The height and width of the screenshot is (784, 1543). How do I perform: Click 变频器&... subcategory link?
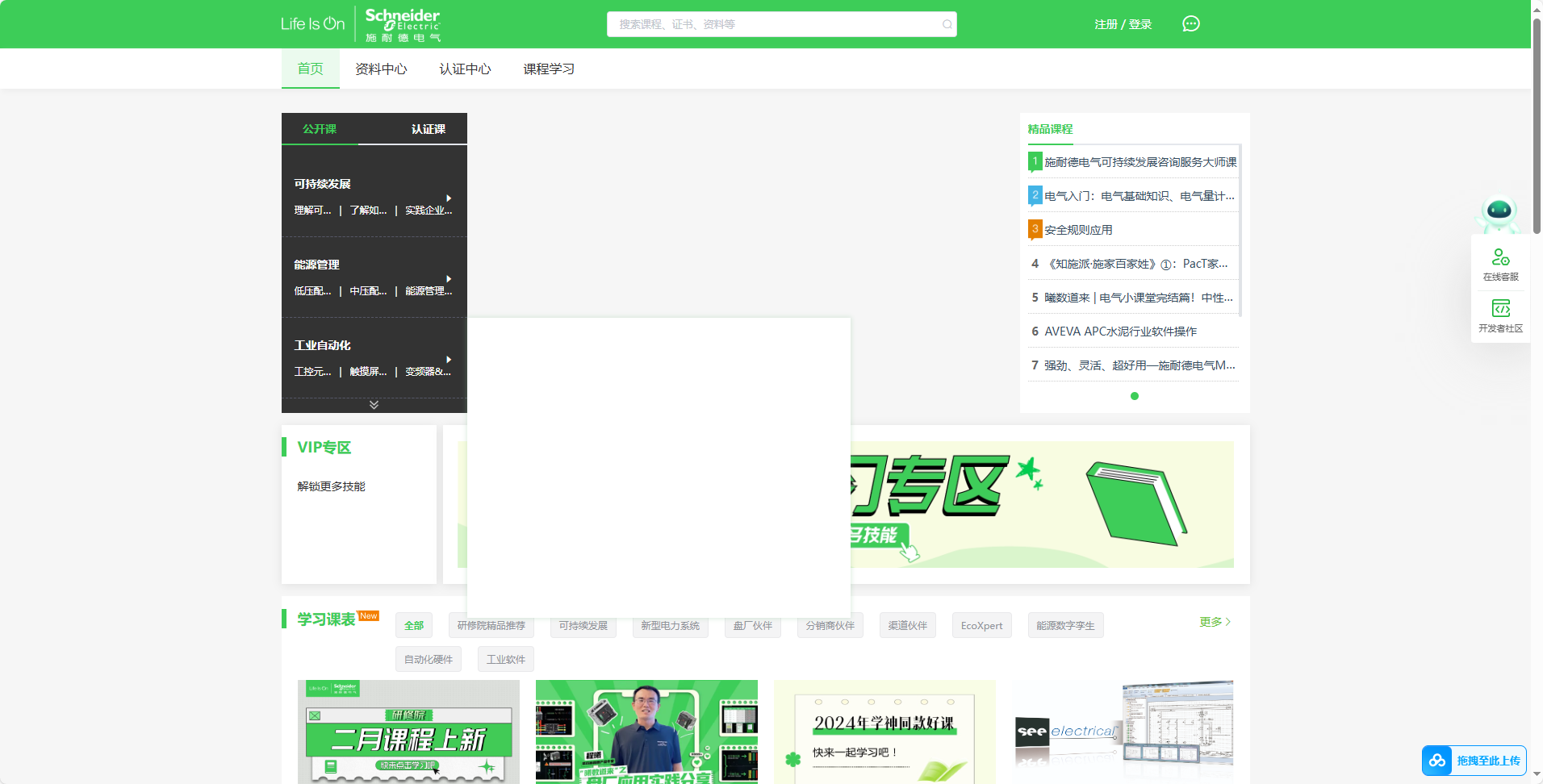point(428,372)
